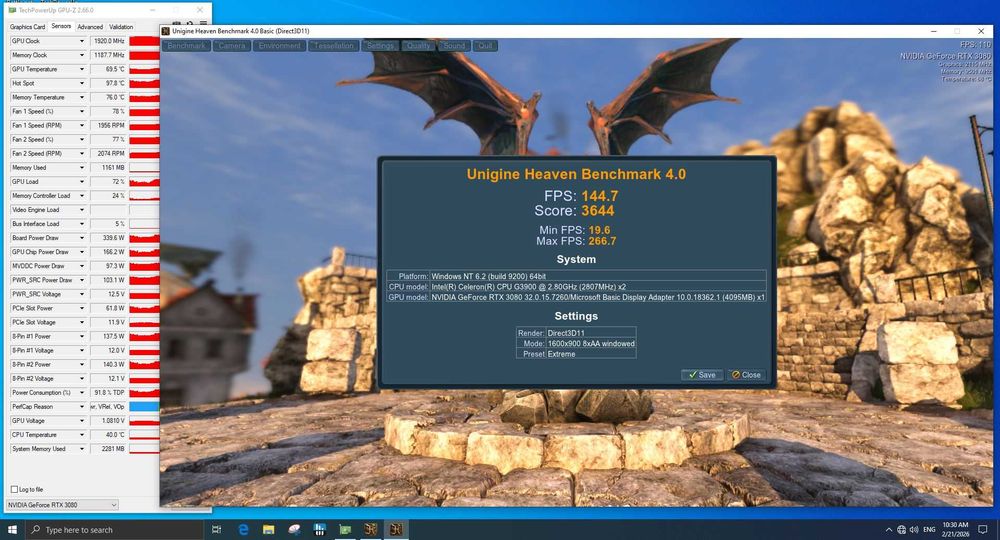This screenshot has width=1000, height=540.
Task: Open File Explorer from the taskbar
Action: (x=268, y=529)
